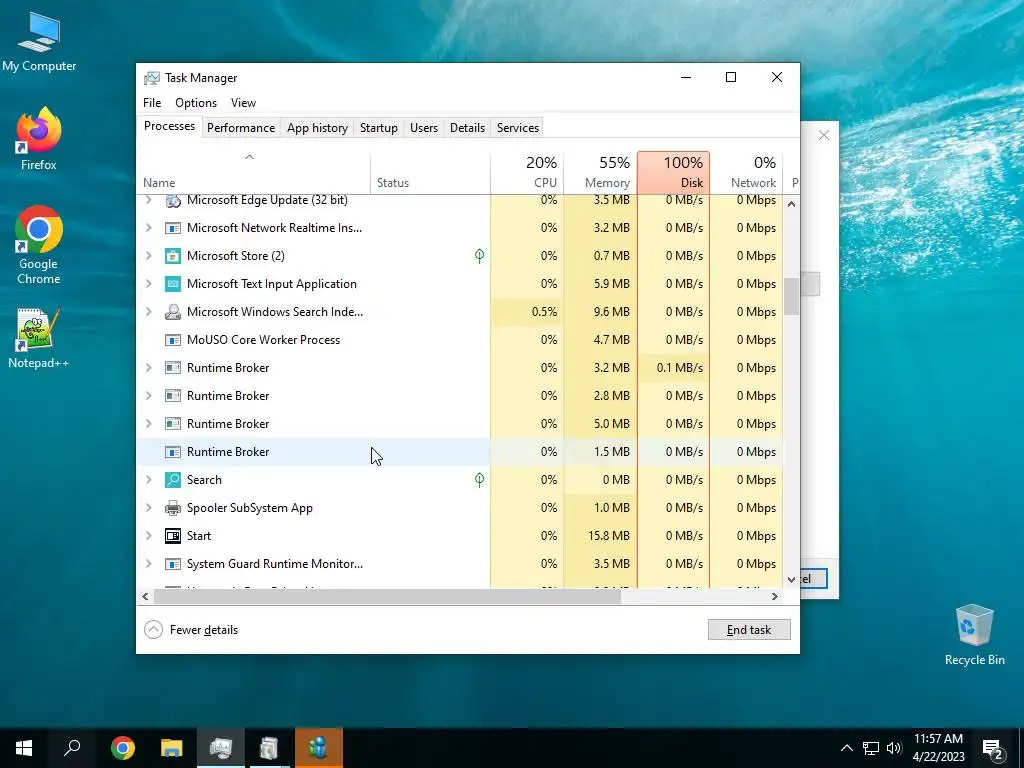
Task: Click the Search process magnifier icon
Action: click(172, 480)
